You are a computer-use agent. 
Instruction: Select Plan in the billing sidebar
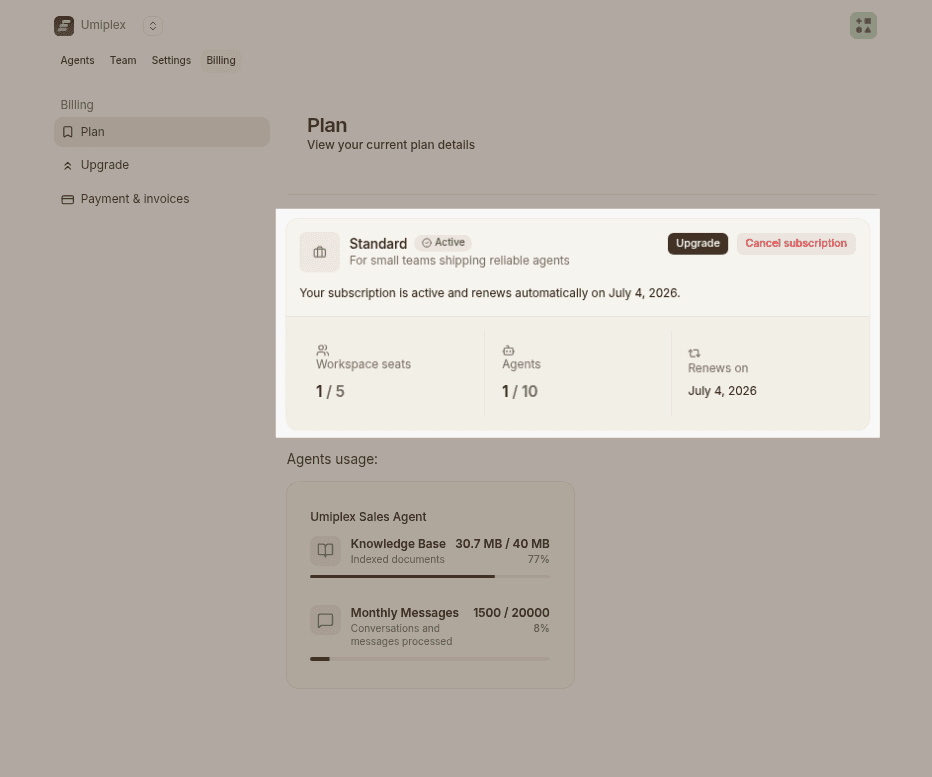(x=162, y=132)
